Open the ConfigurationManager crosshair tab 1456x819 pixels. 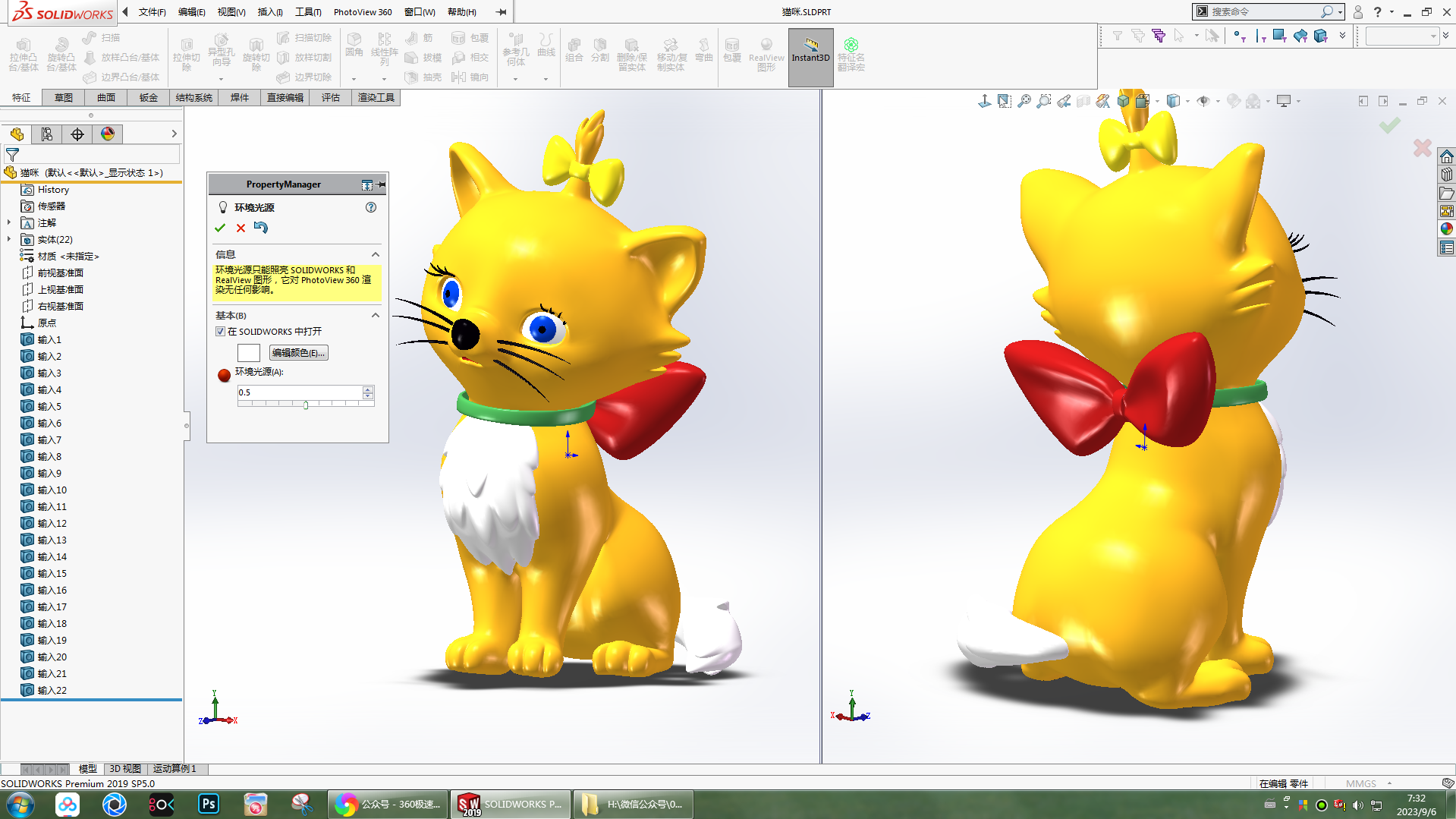coord(77,134)
